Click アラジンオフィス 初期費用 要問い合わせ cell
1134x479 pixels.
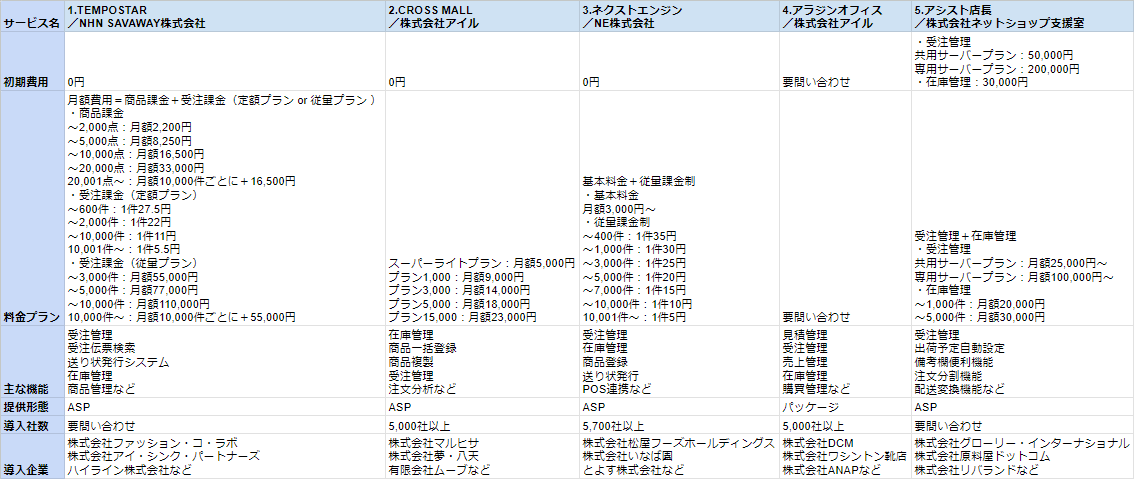pyautogui.click(x=846, y=62)
